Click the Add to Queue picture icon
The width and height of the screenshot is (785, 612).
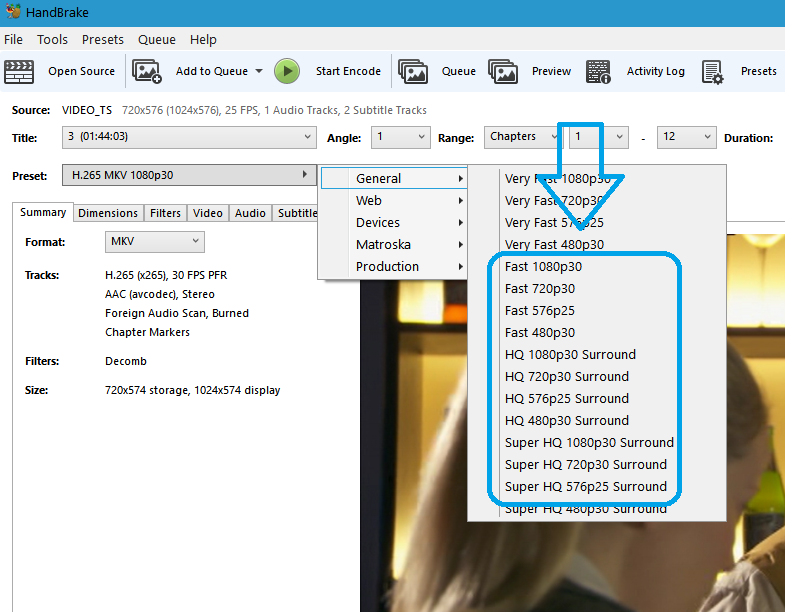147,72
